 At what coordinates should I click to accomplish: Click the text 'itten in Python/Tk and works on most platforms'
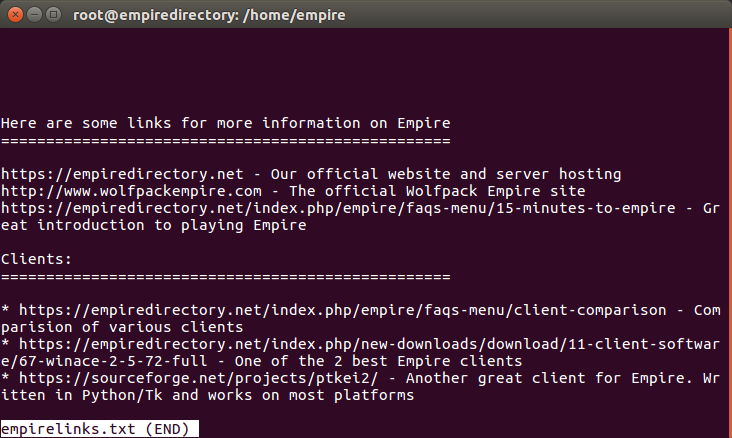(207, 395)
